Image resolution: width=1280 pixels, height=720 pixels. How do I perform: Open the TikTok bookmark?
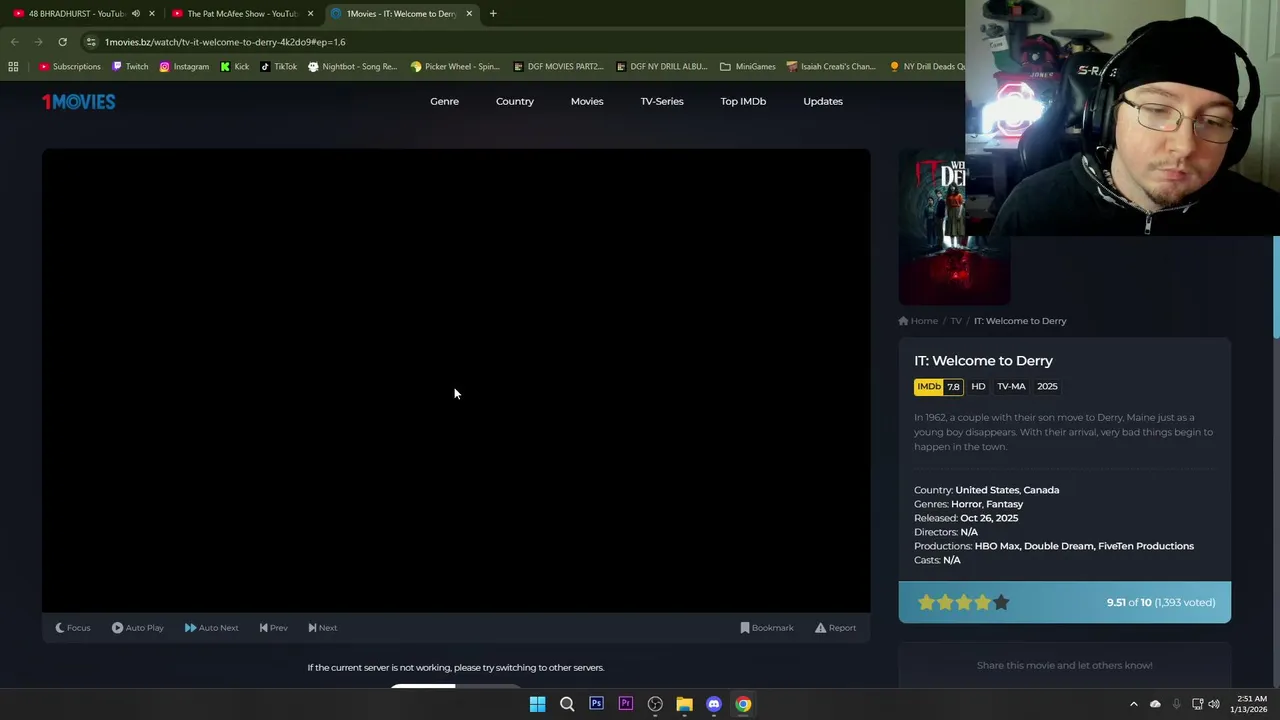(279, 67)
